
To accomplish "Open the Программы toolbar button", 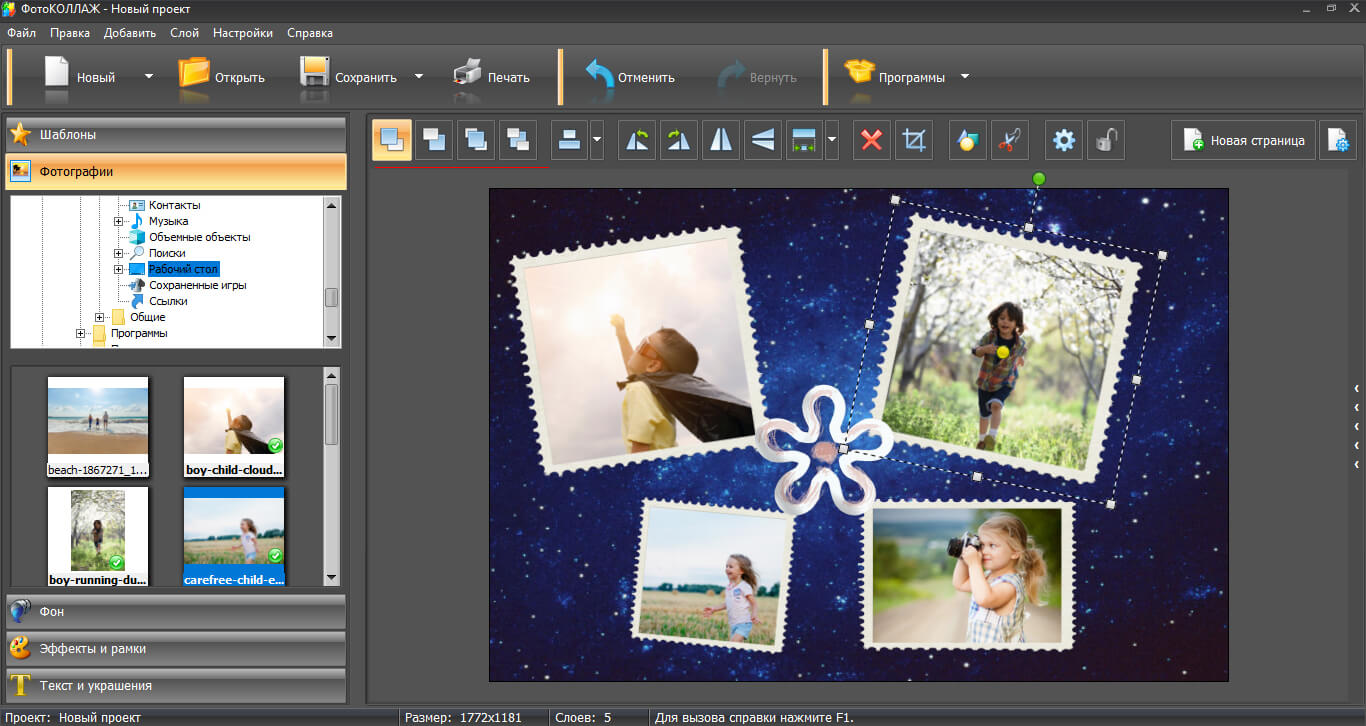I will [x=895, y=77].
